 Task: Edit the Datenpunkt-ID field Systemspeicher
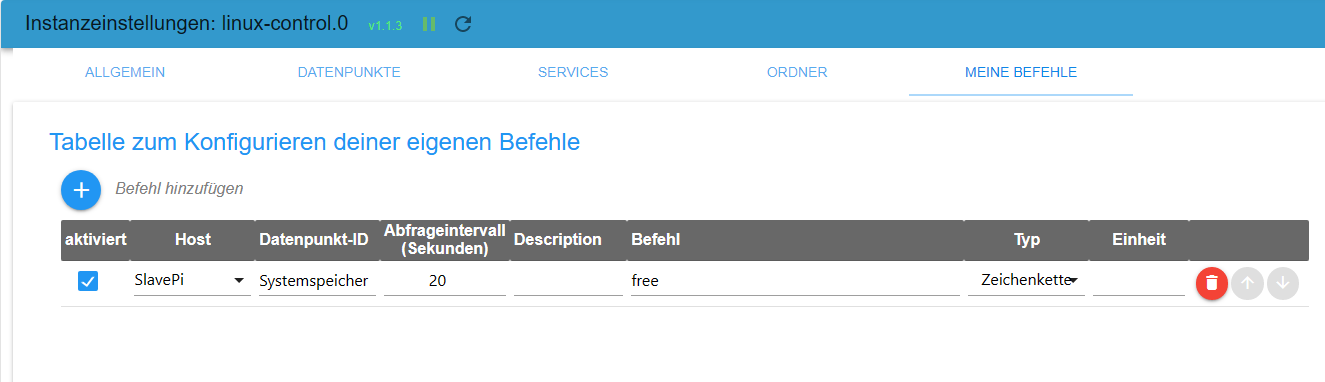pyautogui.click(x=317, y=282)
